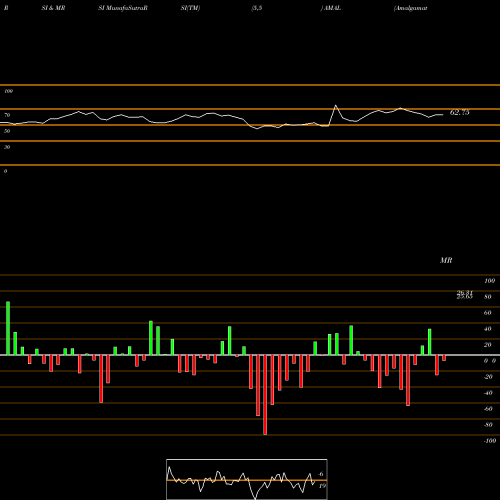Click the MR axis label -20

pyautogui.click(x=488, y=377)
